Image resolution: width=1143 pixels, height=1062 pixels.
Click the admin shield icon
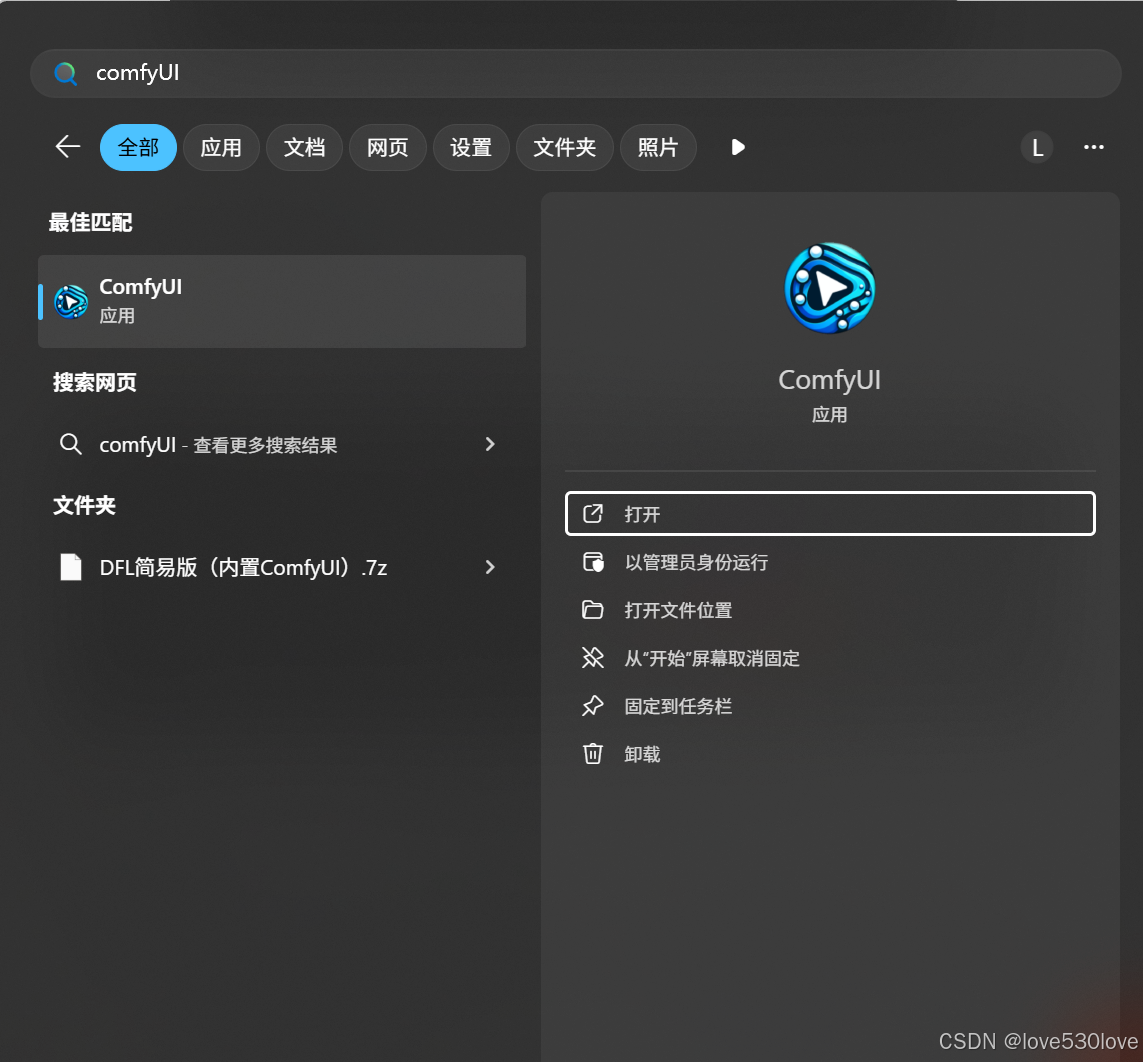coord(593,562)
